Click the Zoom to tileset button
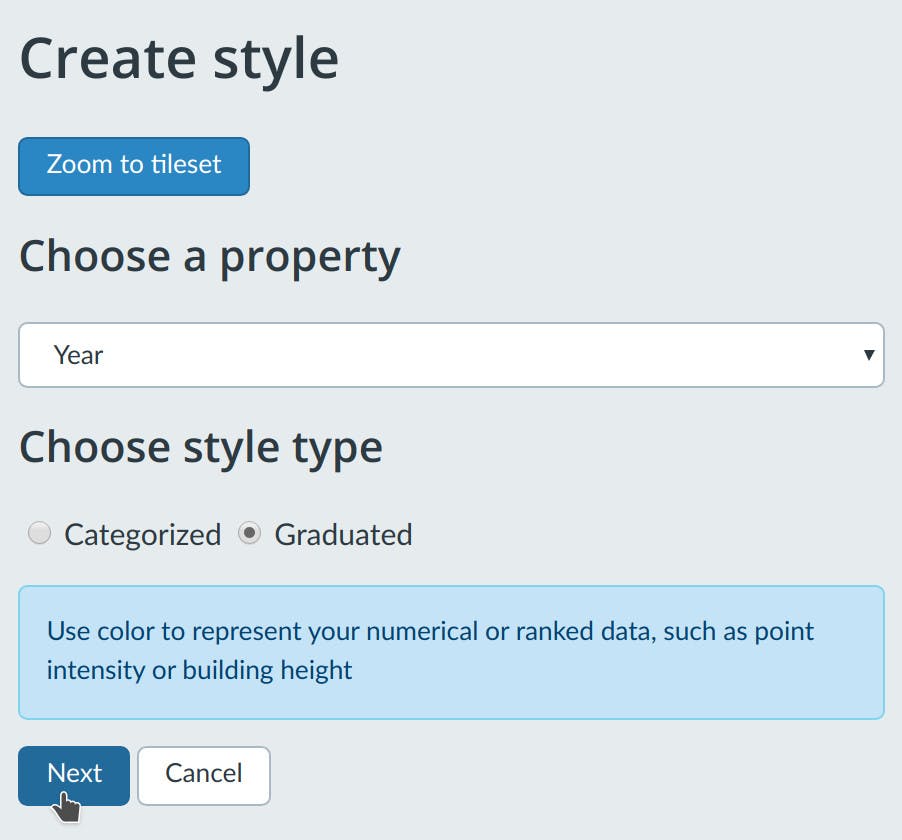The width and height of the screenshot is (902, 840). [133, 166]
